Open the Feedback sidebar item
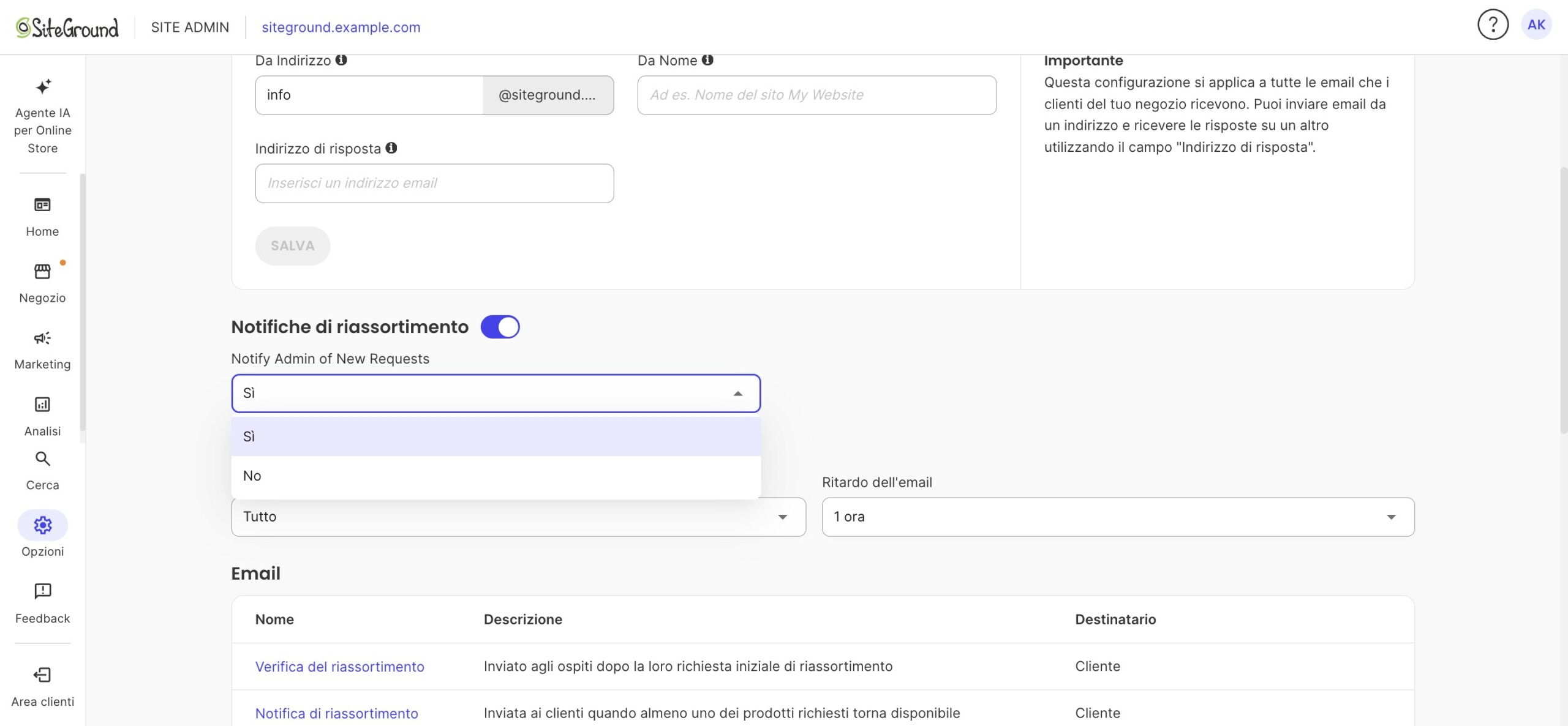This screenshot has width=1568, height=726. click(x=42, y=603)
